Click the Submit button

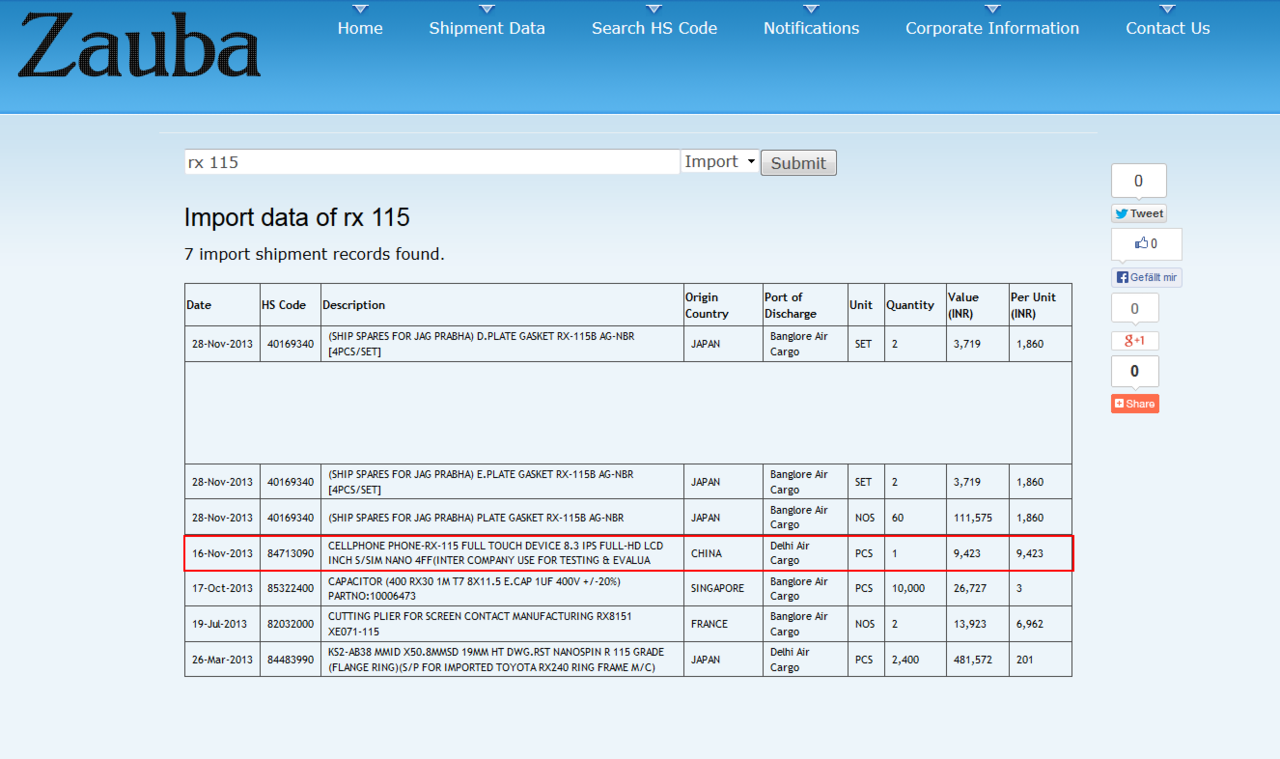click(798, 163)
